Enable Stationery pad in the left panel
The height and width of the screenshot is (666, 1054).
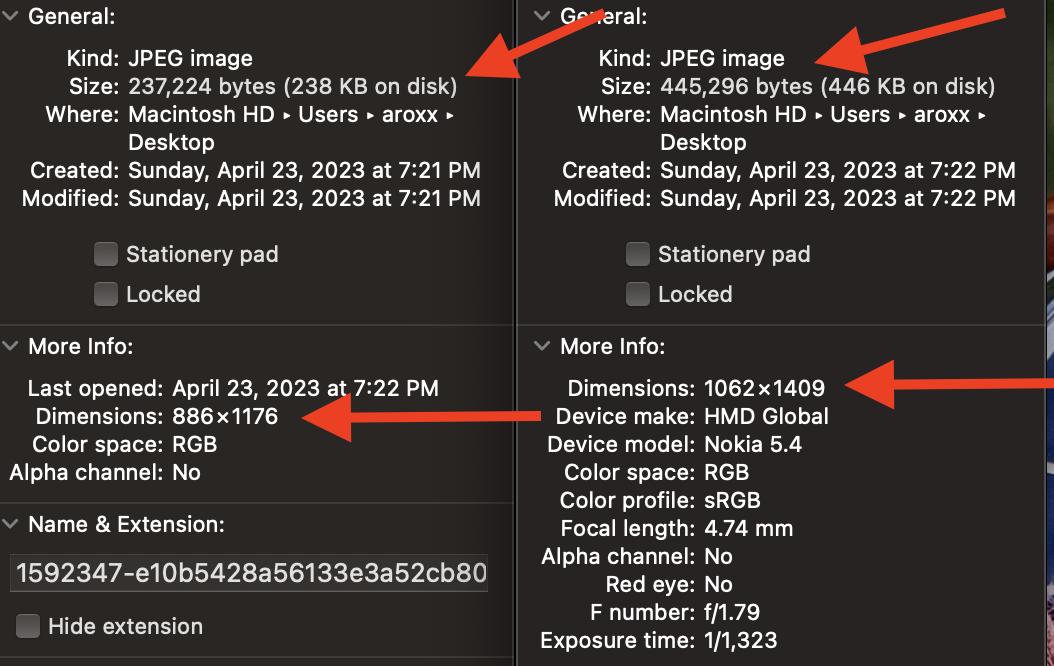pos(105,255)
